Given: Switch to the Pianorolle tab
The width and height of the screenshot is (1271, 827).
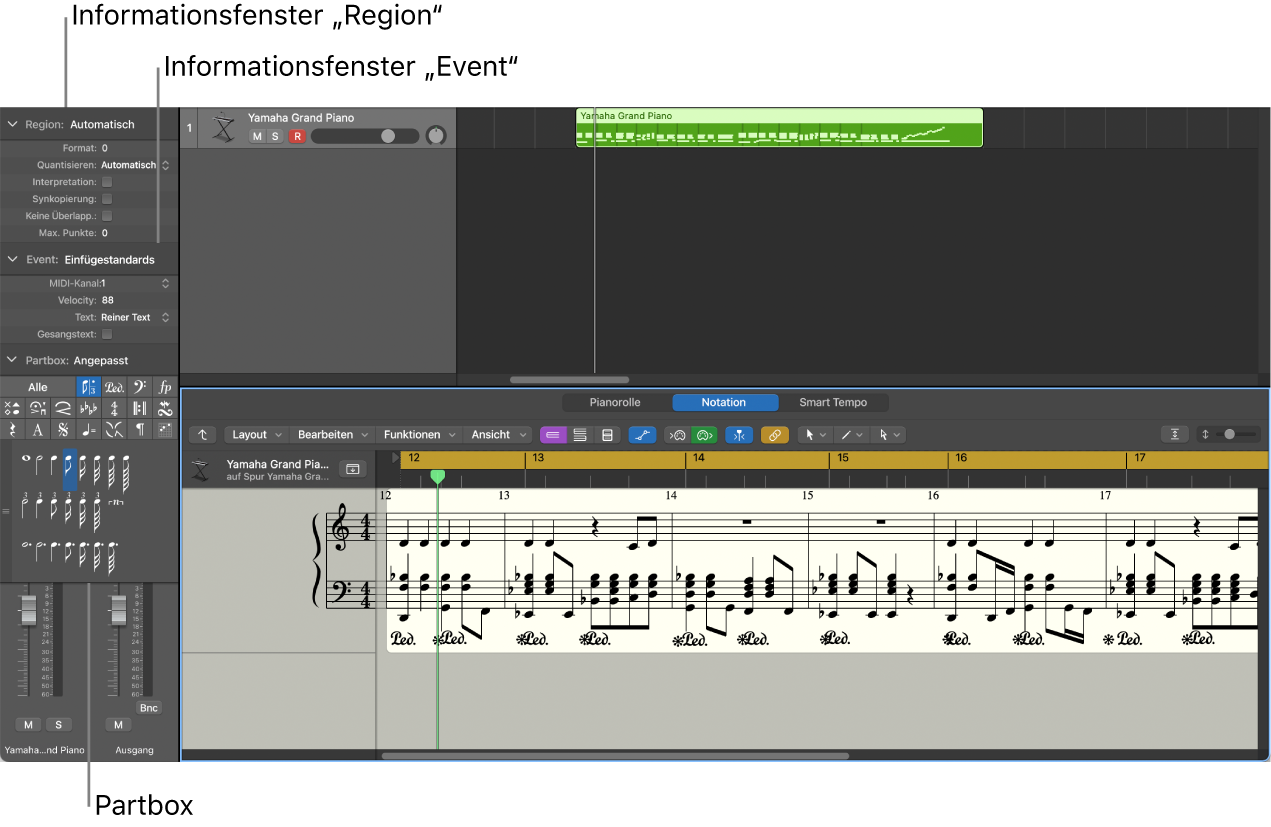Looking at the screenshot, I should click(x=615, y=402).
